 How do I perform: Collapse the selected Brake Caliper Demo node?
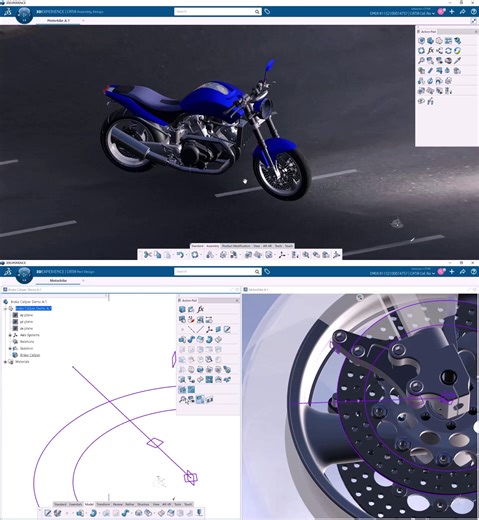(5, 309)
